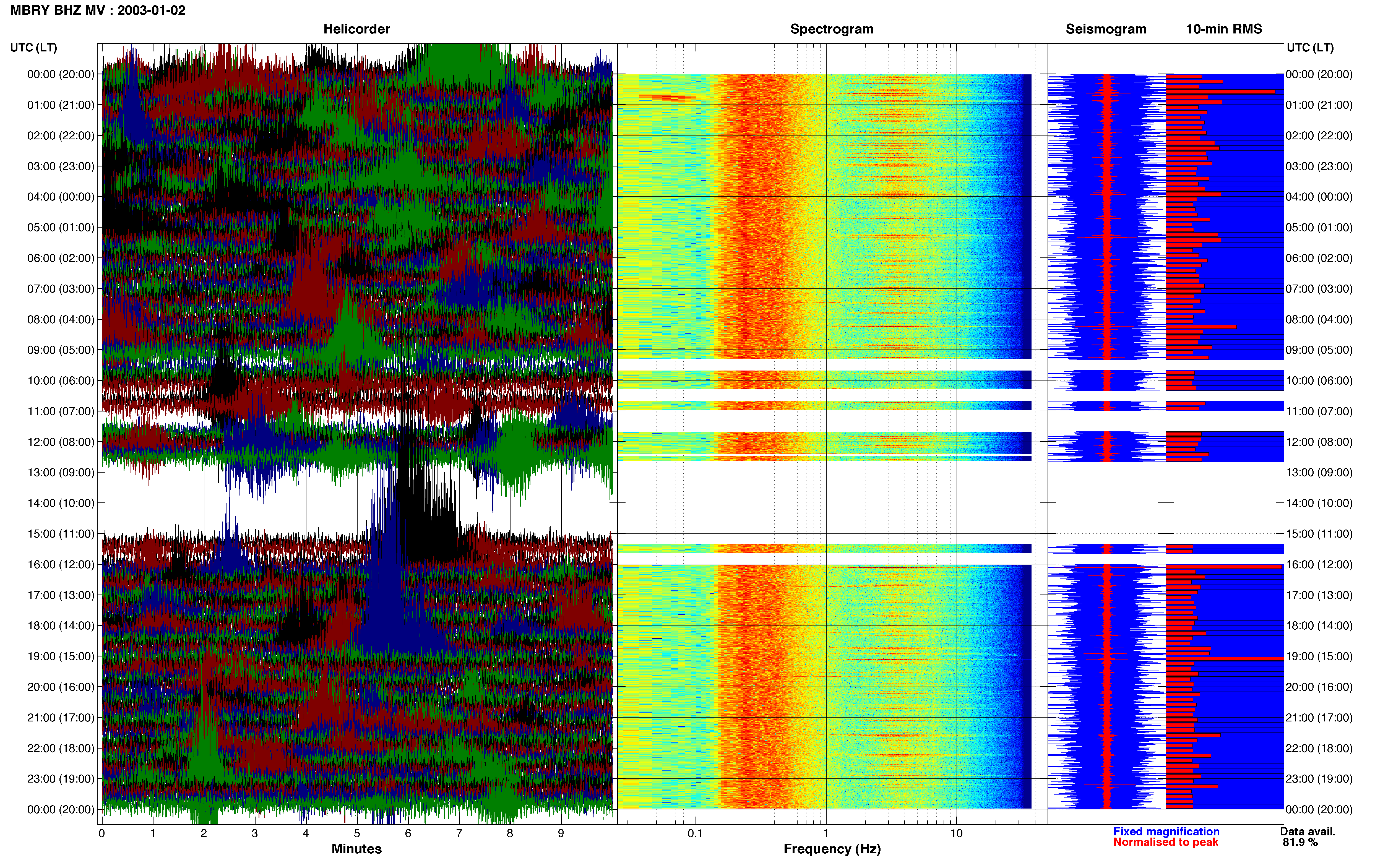
Task: Click left time label '10:00 (06:00)'
Action: pyautogui.click(x=61, y=380)
